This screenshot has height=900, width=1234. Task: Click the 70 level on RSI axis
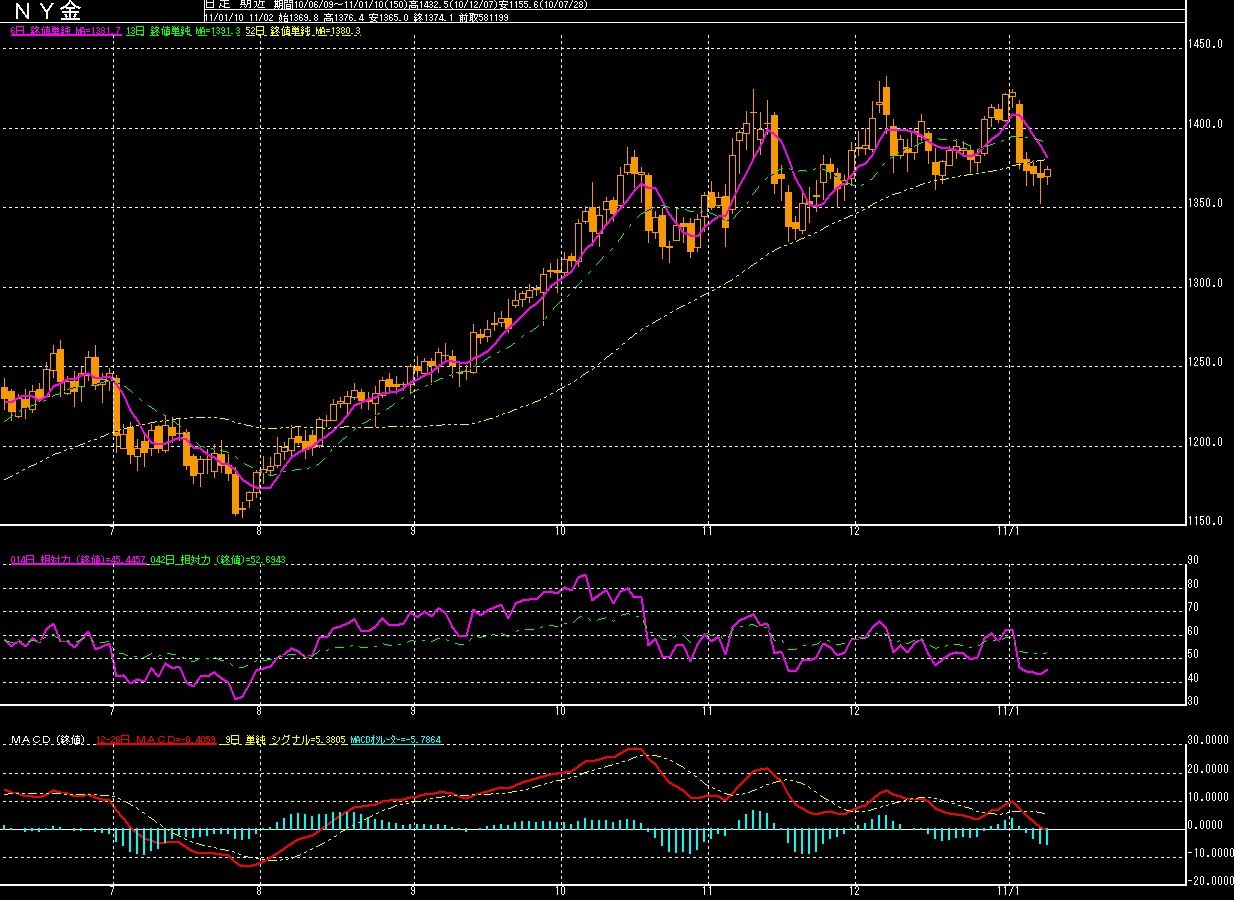(1193, 607)
